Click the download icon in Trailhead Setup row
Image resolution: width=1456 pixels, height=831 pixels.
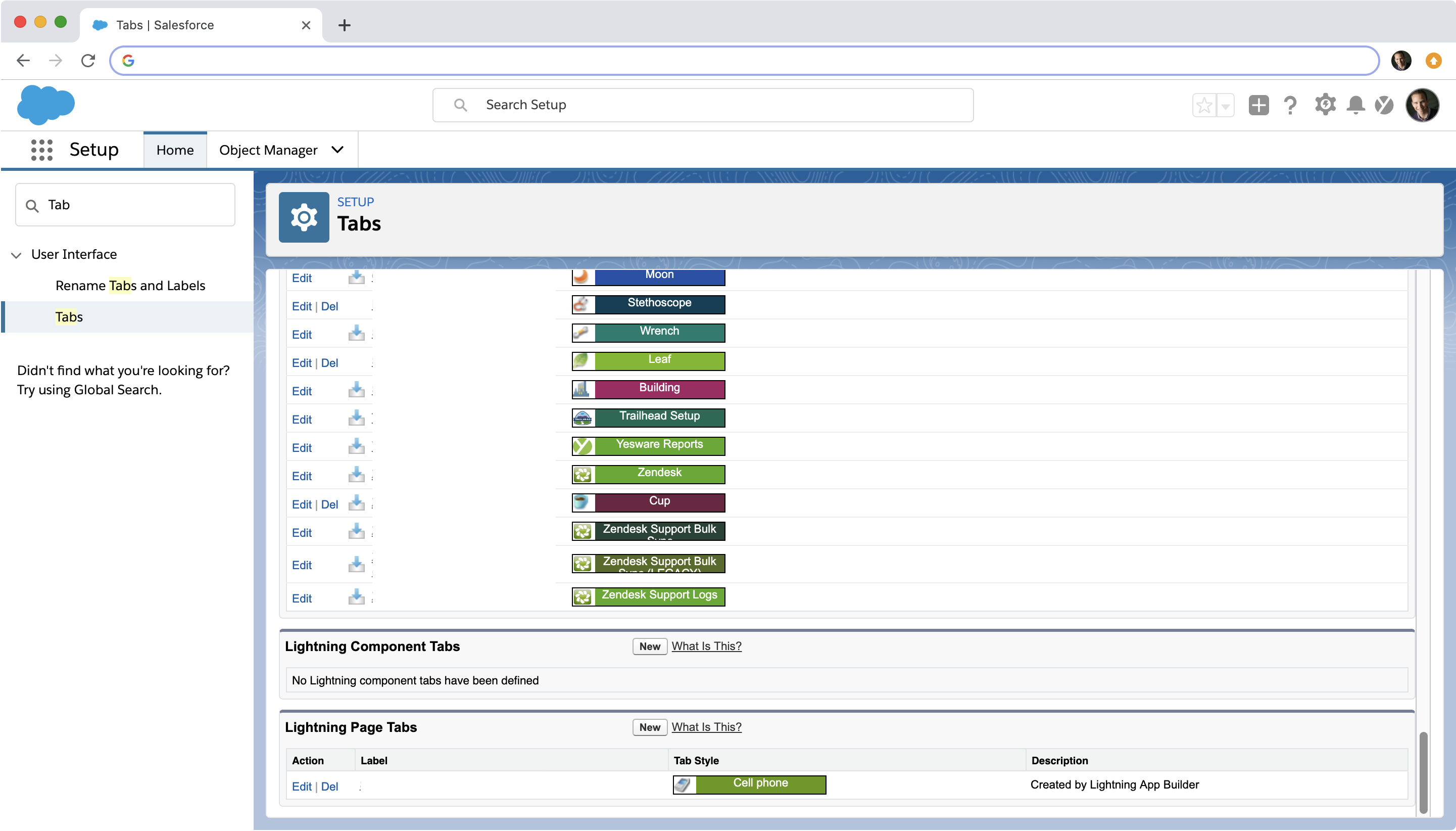[x=357, y=418]
